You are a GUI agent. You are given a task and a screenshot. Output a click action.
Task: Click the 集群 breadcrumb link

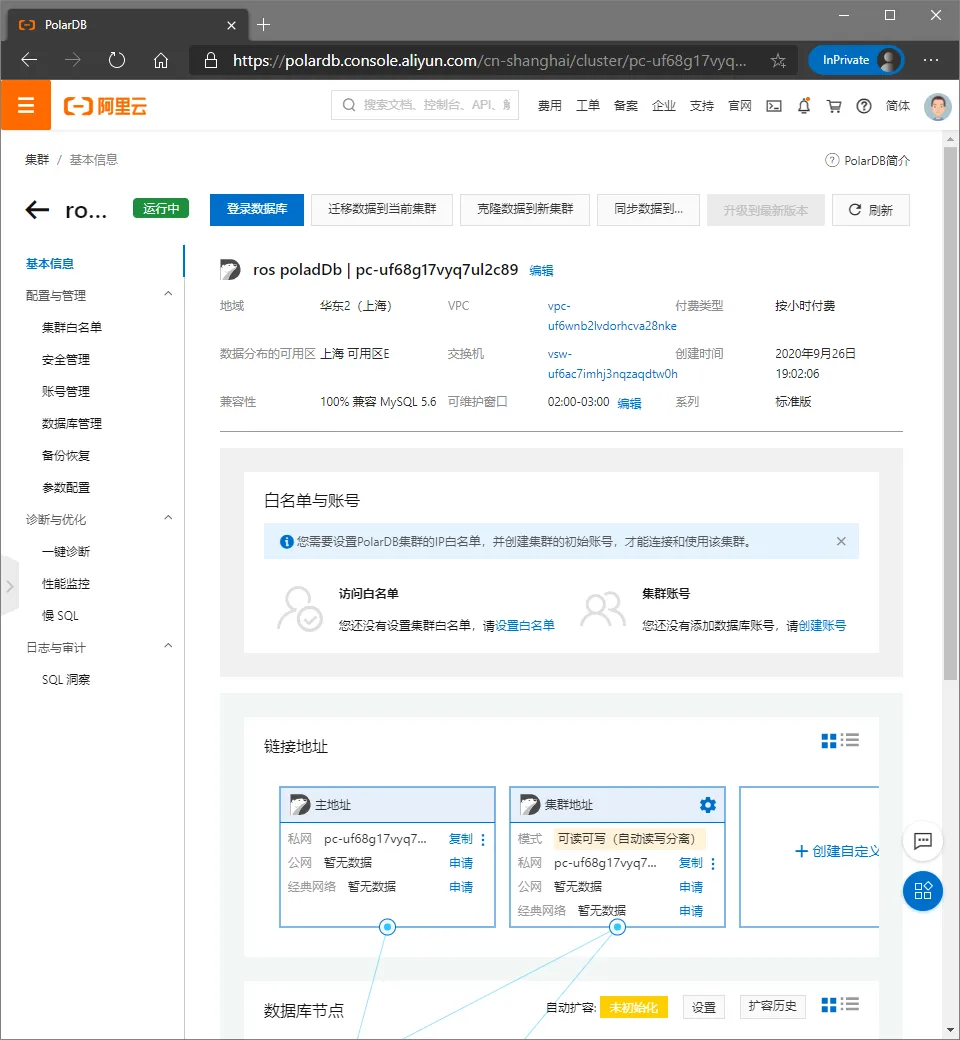(37, 160)
